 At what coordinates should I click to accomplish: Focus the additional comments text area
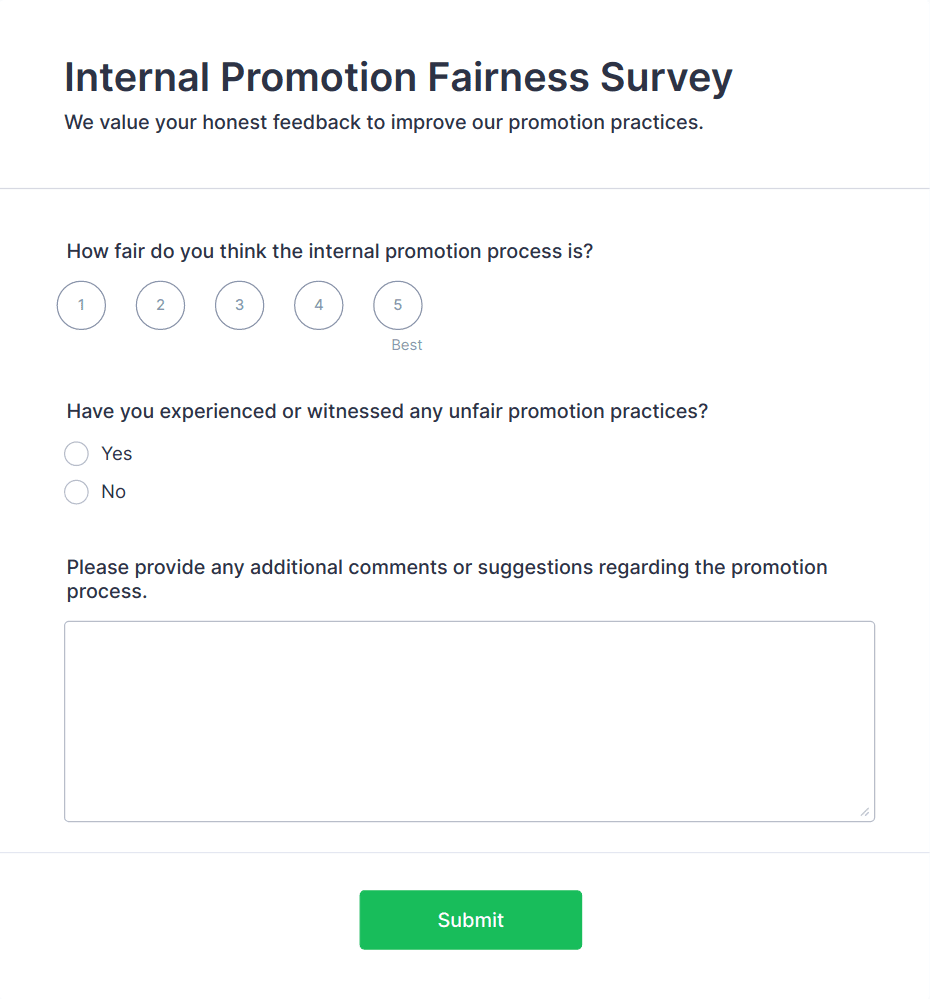pos(469,721)
